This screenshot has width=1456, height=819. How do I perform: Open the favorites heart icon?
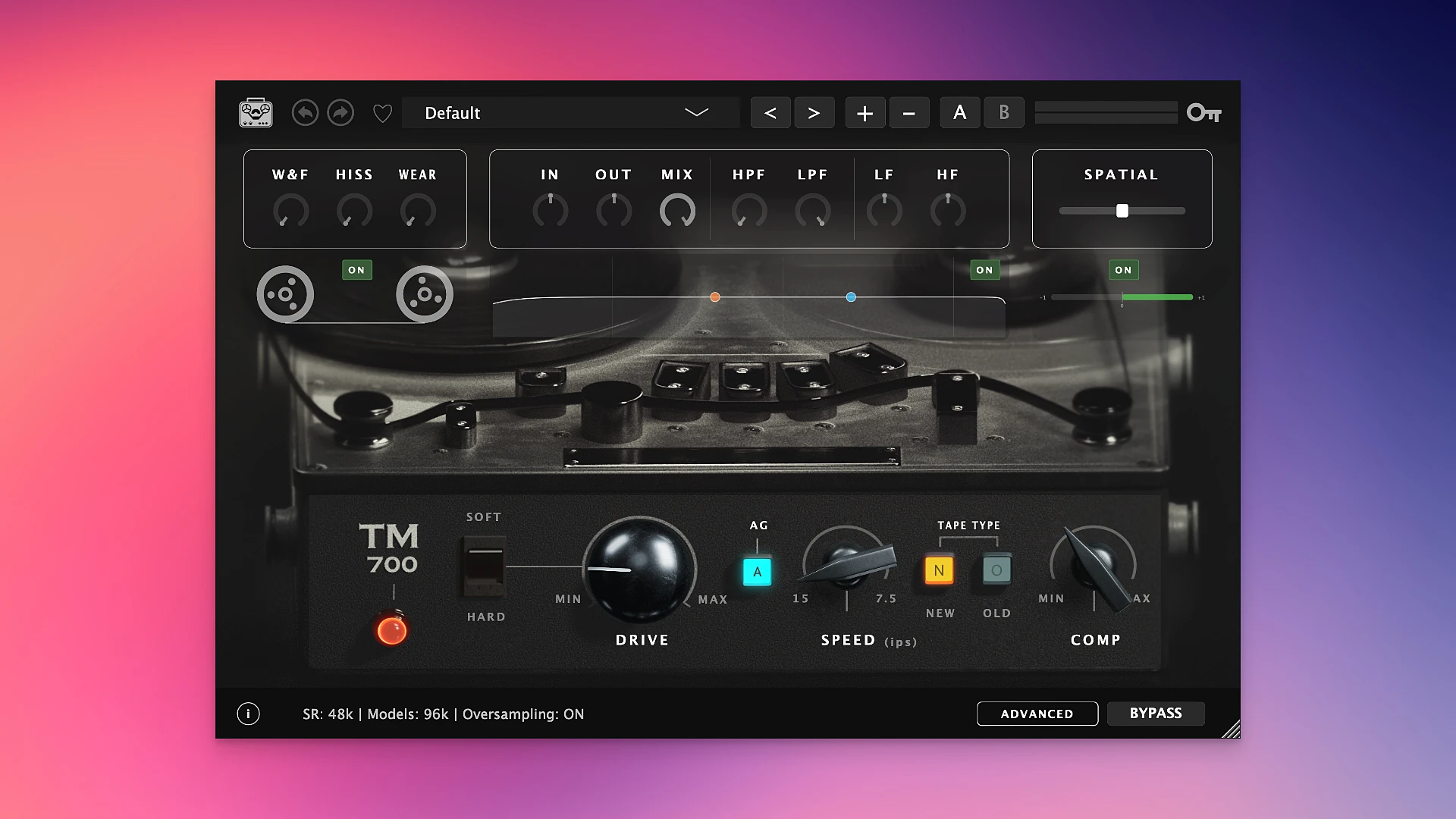pyautogui.click(x=382, y=112)
